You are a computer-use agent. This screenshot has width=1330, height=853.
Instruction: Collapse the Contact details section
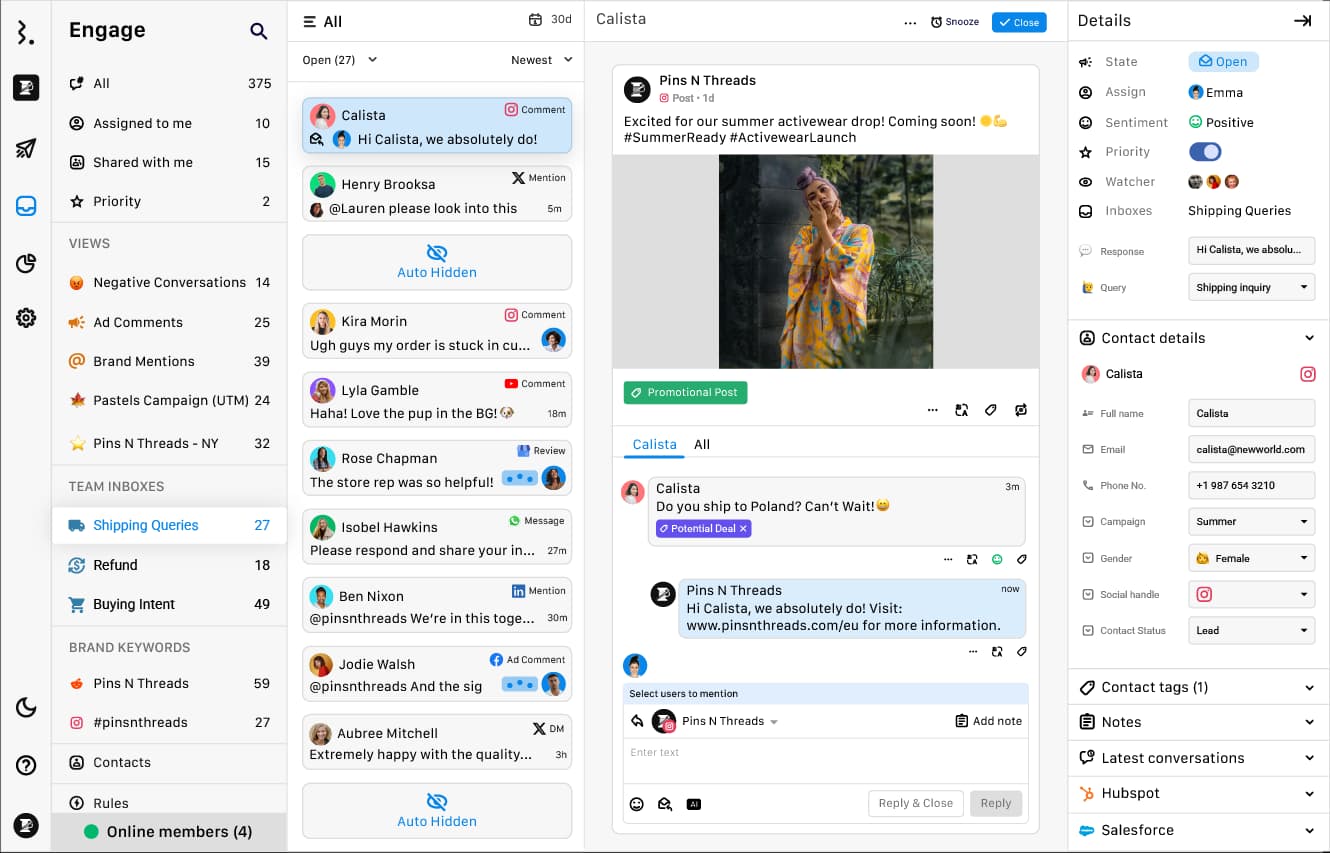tap(1309, 338)
